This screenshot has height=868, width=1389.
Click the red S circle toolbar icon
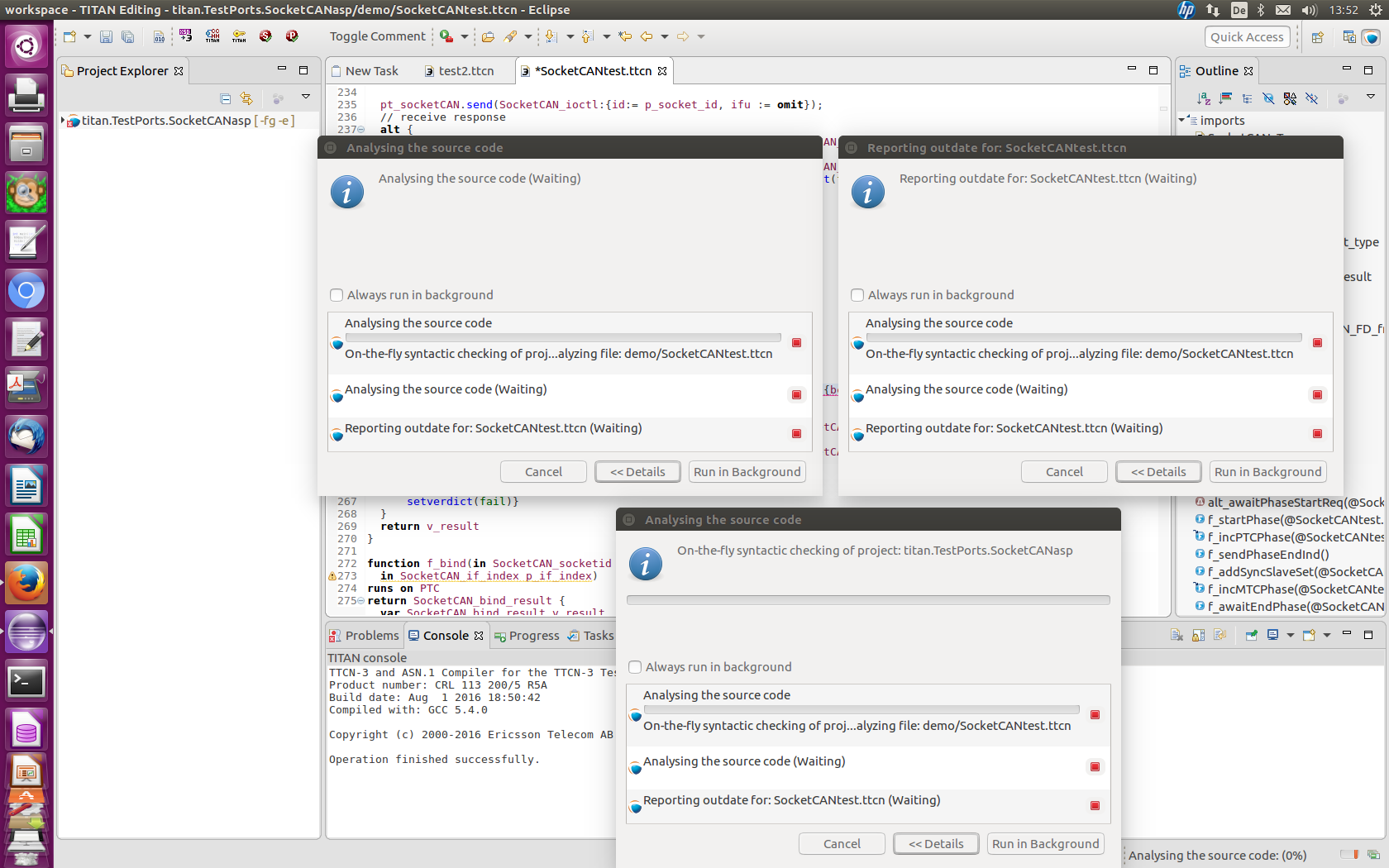[x=265, y=36]
